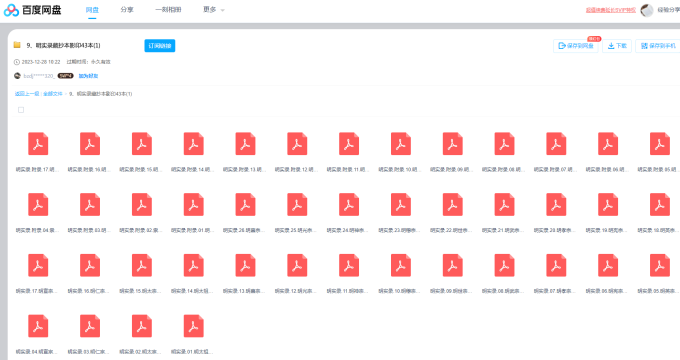Open PDF 明实录 附录 13
Viewport: 680px width, 360px height.
point(245,144)
